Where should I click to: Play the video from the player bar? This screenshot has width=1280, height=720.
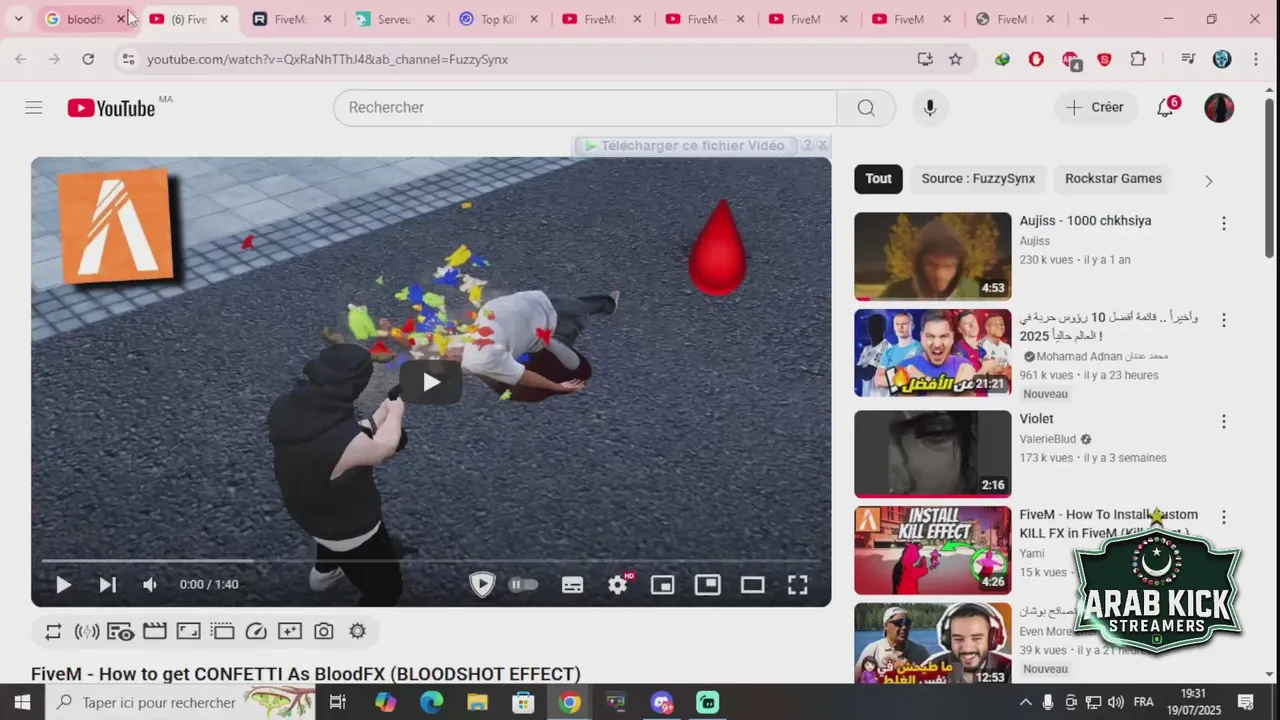[x=63, y=585]
